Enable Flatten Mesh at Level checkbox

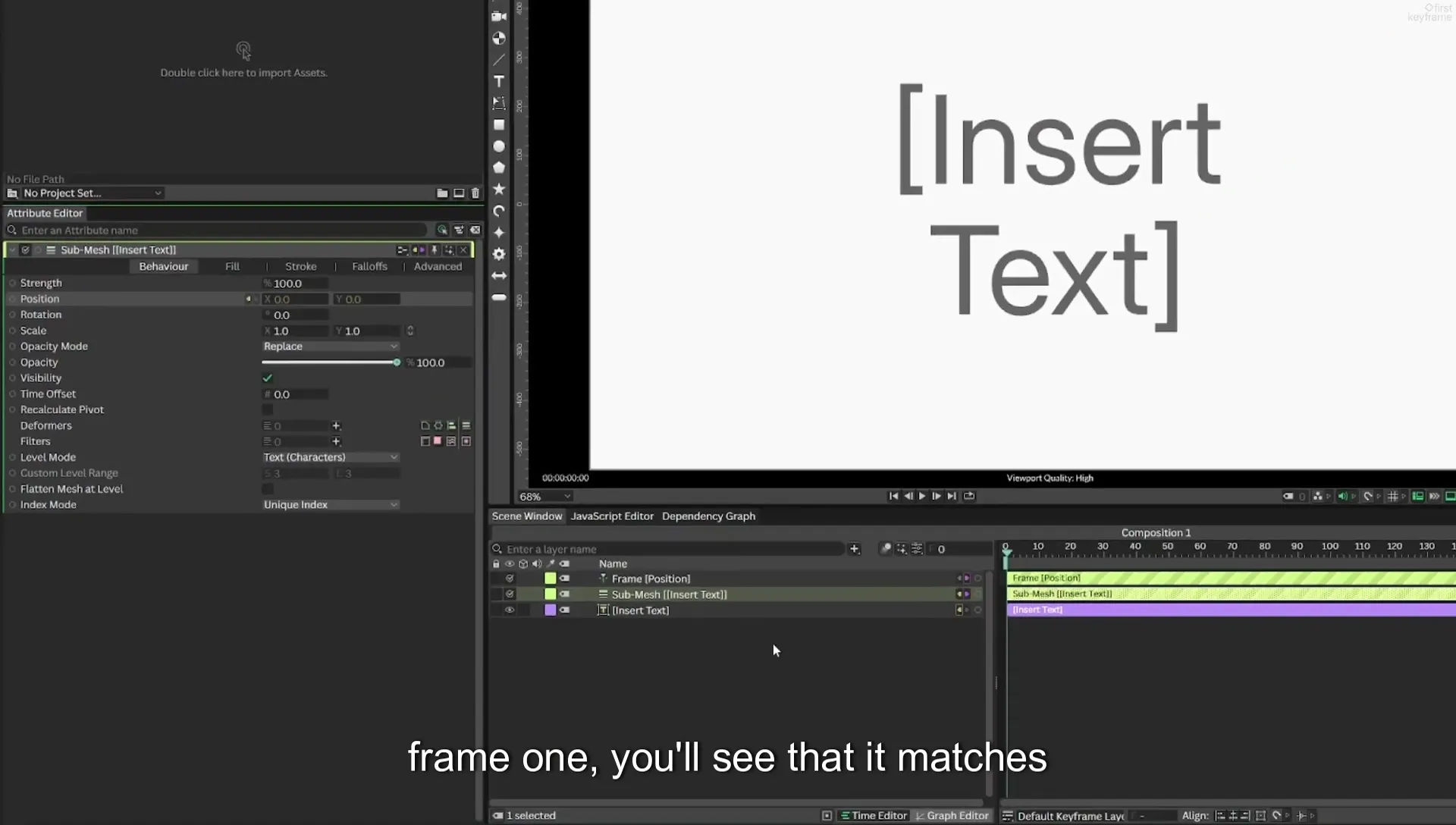(x=268, y=489)
